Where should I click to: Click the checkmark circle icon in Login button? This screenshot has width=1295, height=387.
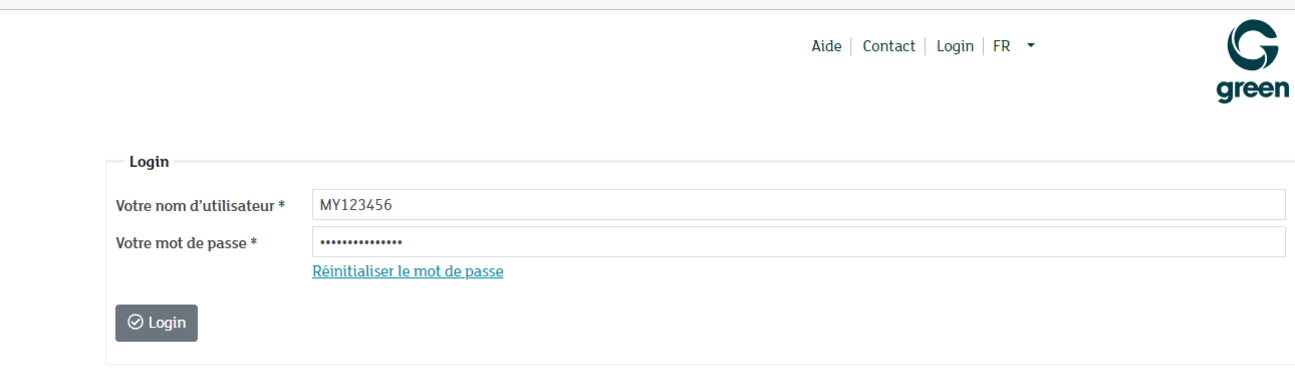tap(136, 323)
